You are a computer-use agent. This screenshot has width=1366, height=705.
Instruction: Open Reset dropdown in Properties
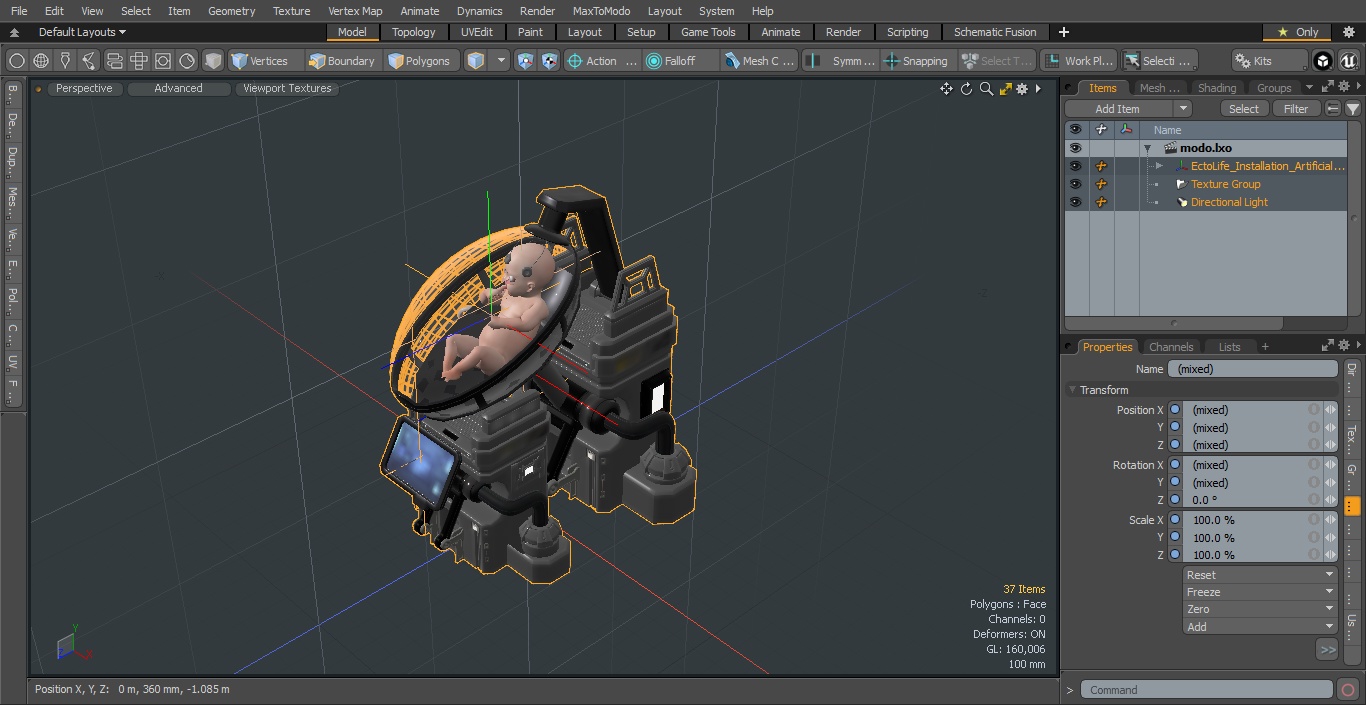[x=1260, y=575]
